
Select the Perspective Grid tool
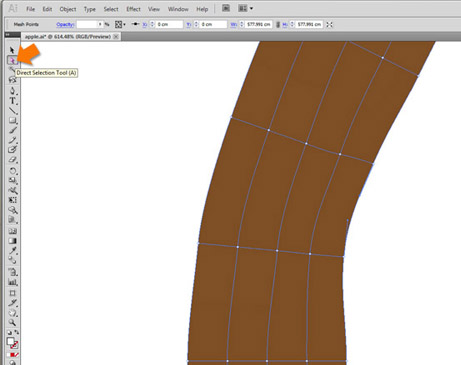pyautogui.click(x=12, y=220)
